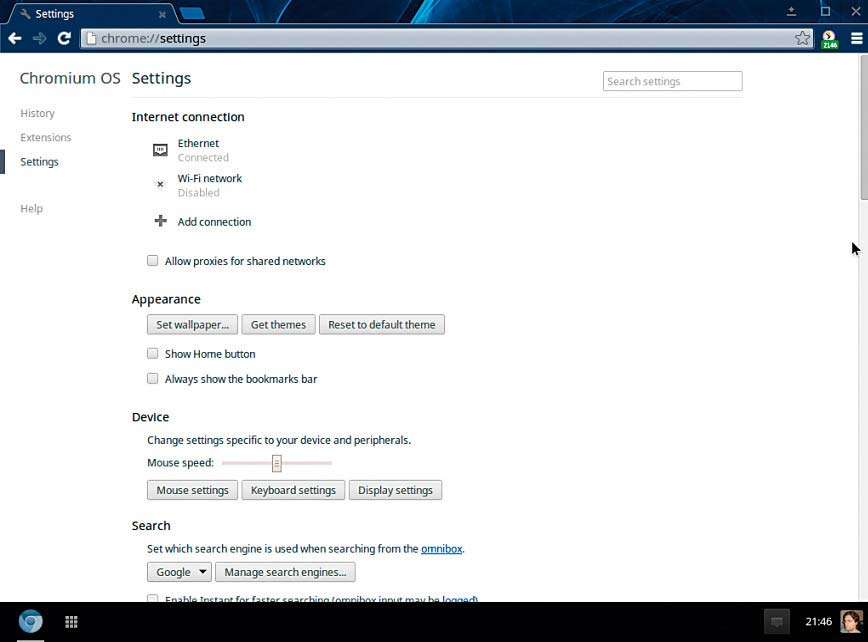This screenshot has height=642, width=868.
Task: Reload the settings page
Action: (x=64, y=38)
